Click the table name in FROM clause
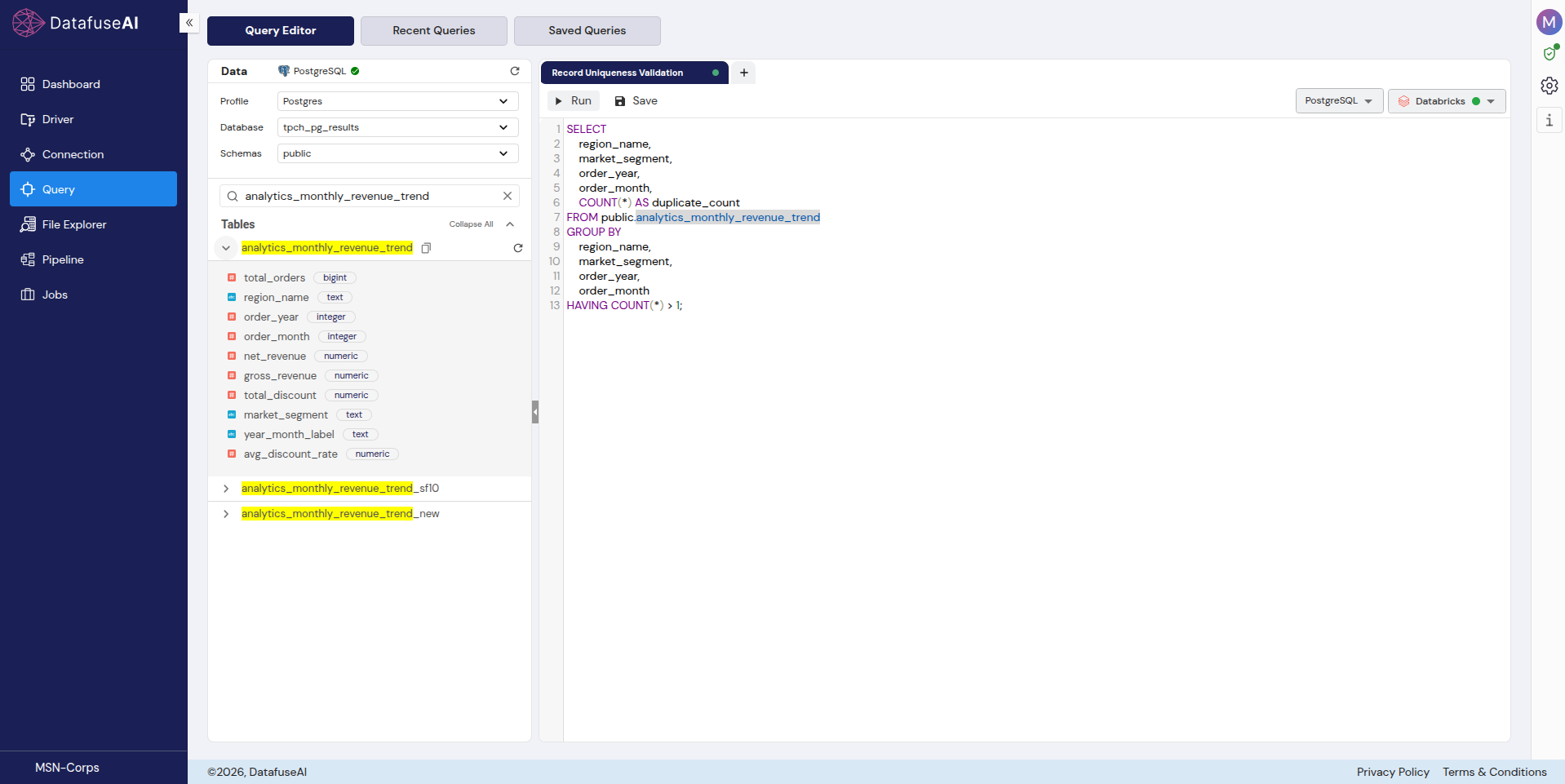This screenshot has height=784, width=1565. (728, 218)
